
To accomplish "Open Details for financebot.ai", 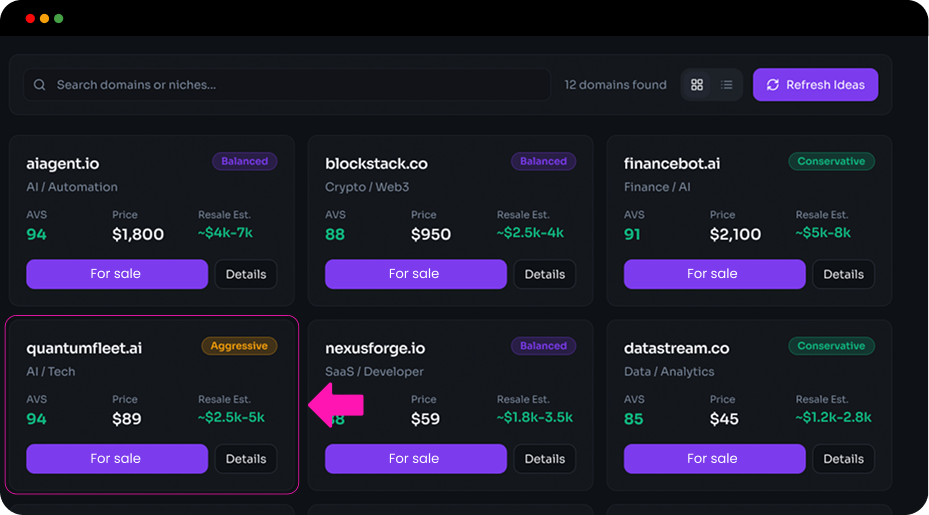I will [843, 274].
